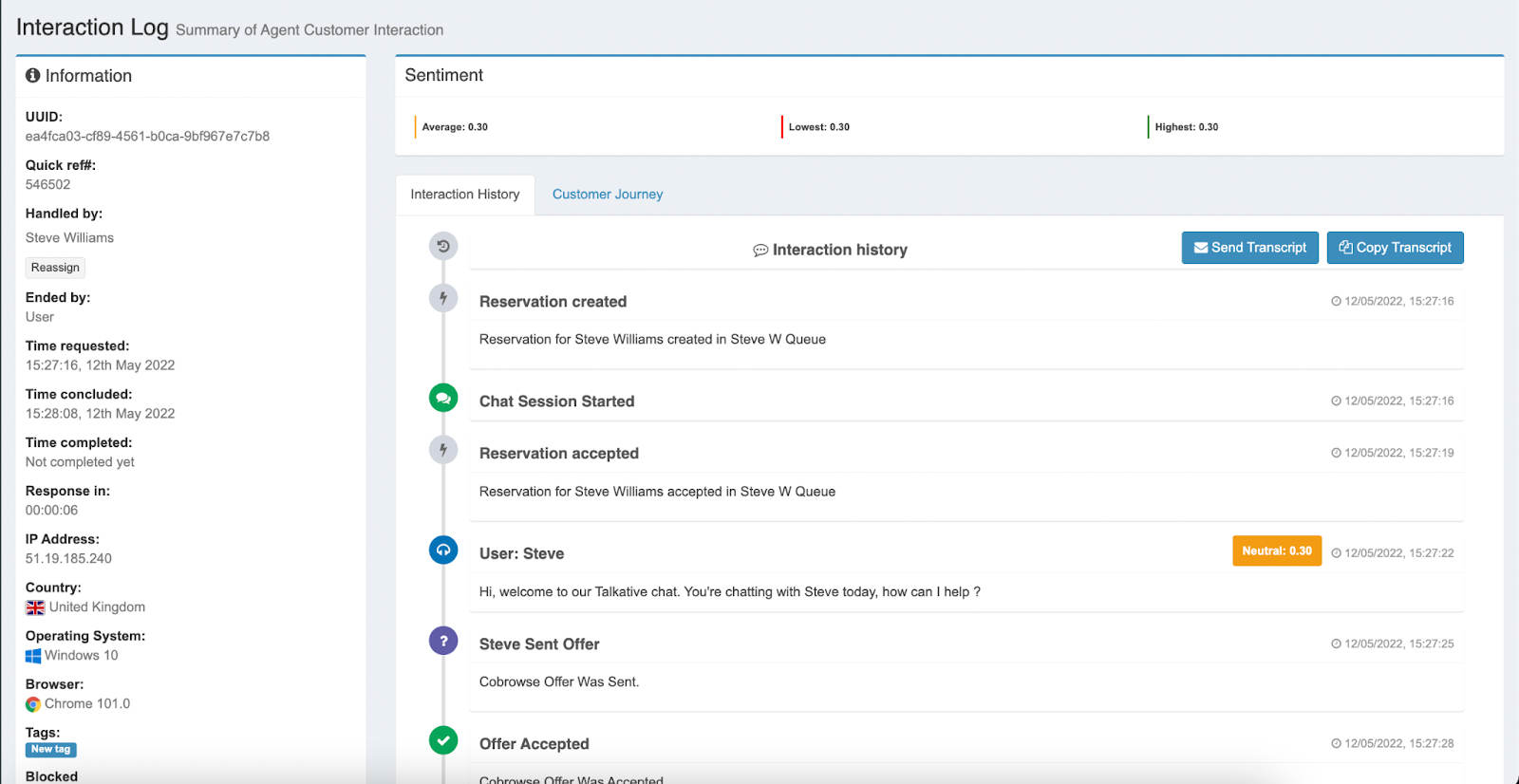Copy the transcript with Copy Transcript button
This screenshot has height=784, width=1519.
point(1396,248)
